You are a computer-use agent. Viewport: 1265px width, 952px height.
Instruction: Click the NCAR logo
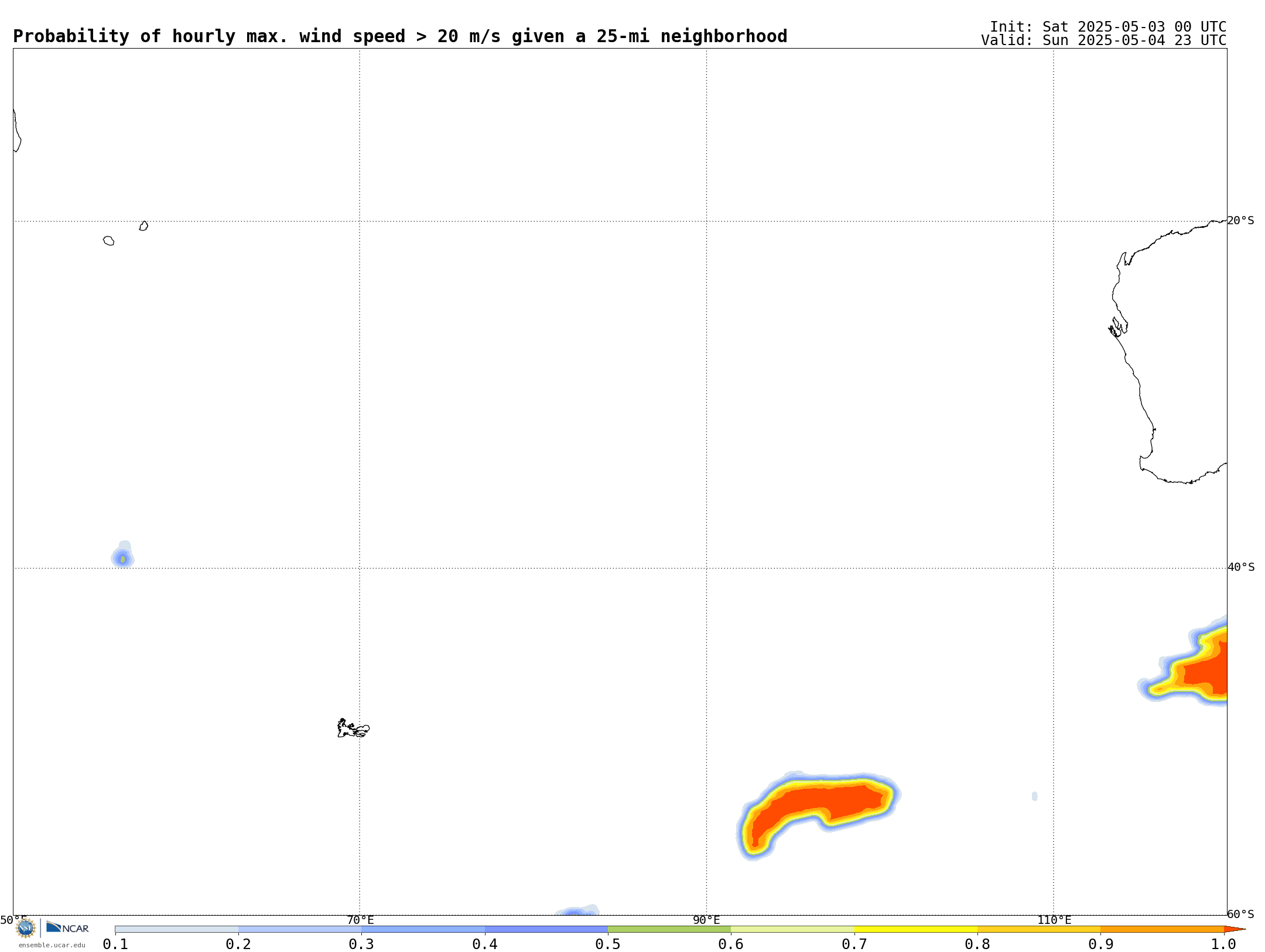coord(67,927)
